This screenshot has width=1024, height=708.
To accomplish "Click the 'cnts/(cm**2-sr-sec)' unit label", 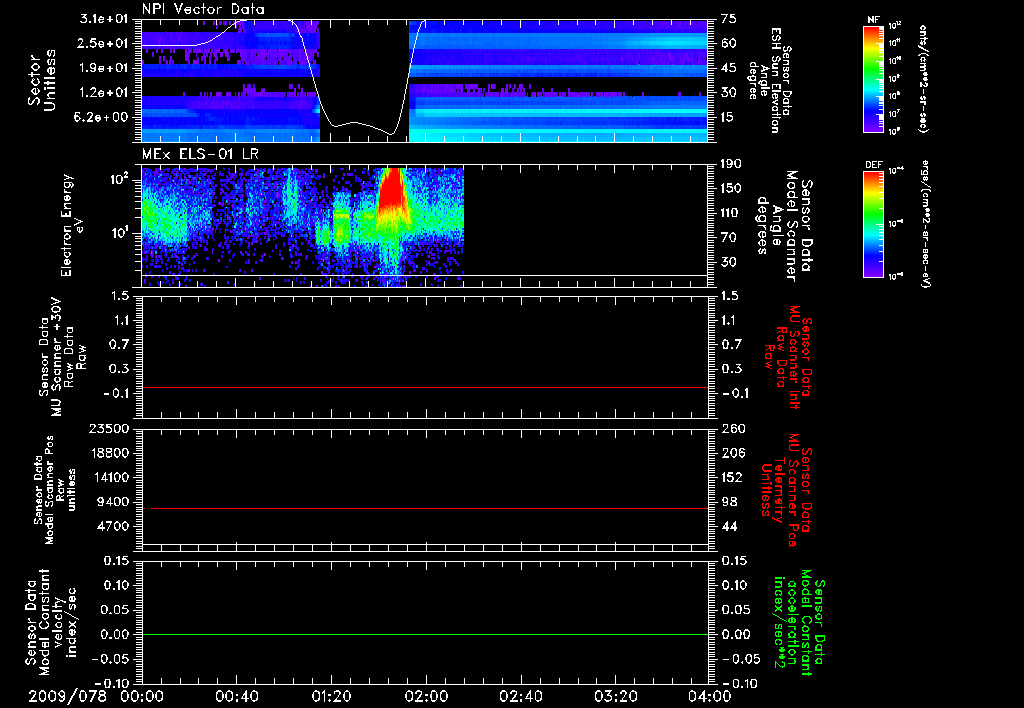I will (x=923, y=80).
